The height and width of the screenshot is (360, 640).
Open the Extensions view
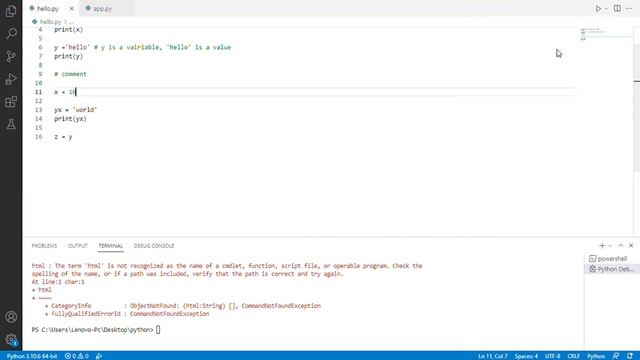click(11, 102)
